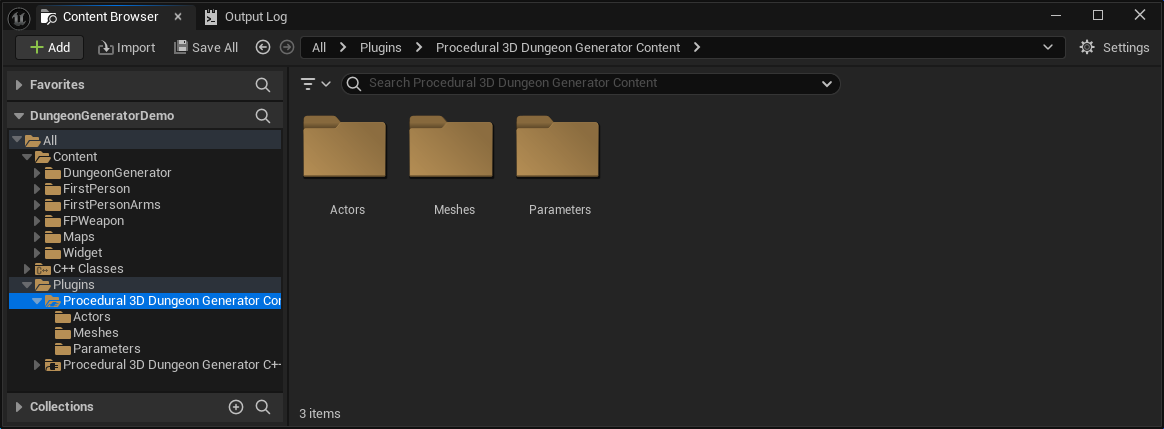
Task: Close the Content Browser window
Action: click(x=1140, y=15)
